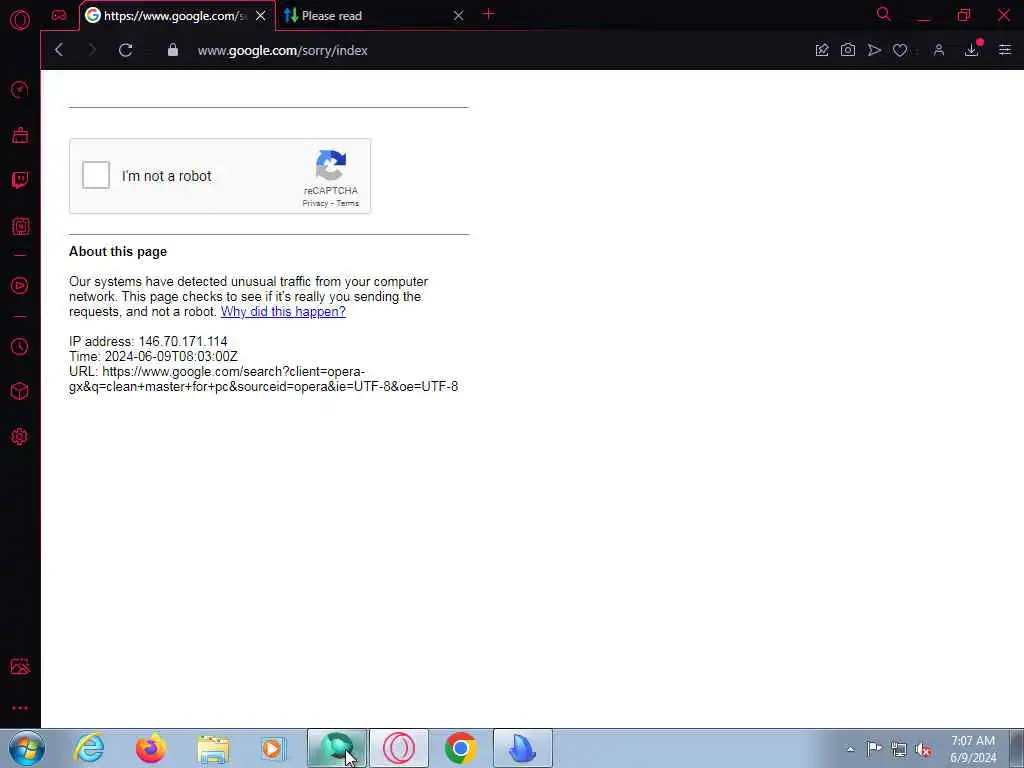Open GX Corner gamepad tab icon

tap(59, 16)
